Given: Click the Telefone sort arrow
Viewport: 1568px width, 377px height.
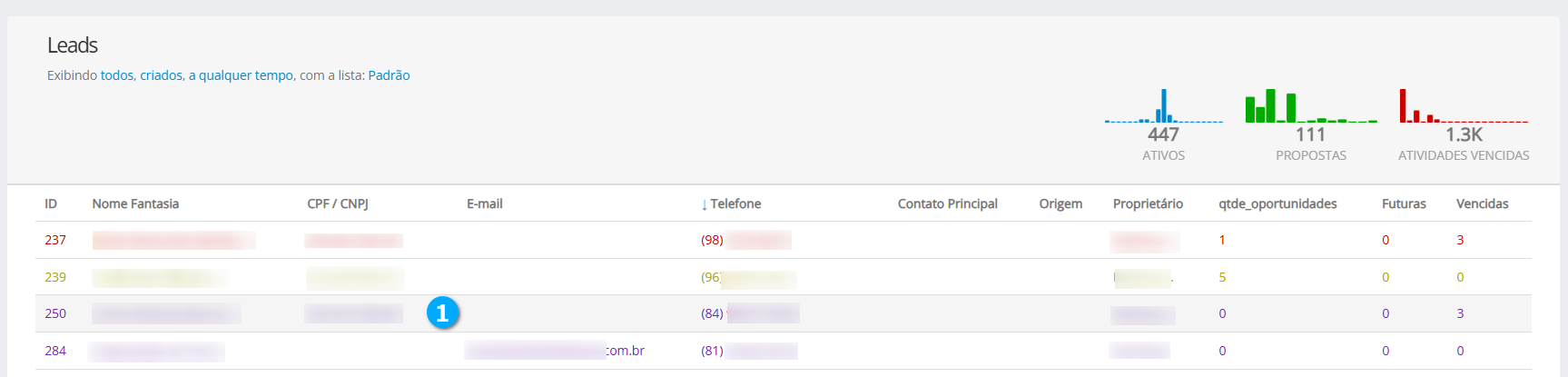Looking at the screenshot, I should [x=705, y=204].
